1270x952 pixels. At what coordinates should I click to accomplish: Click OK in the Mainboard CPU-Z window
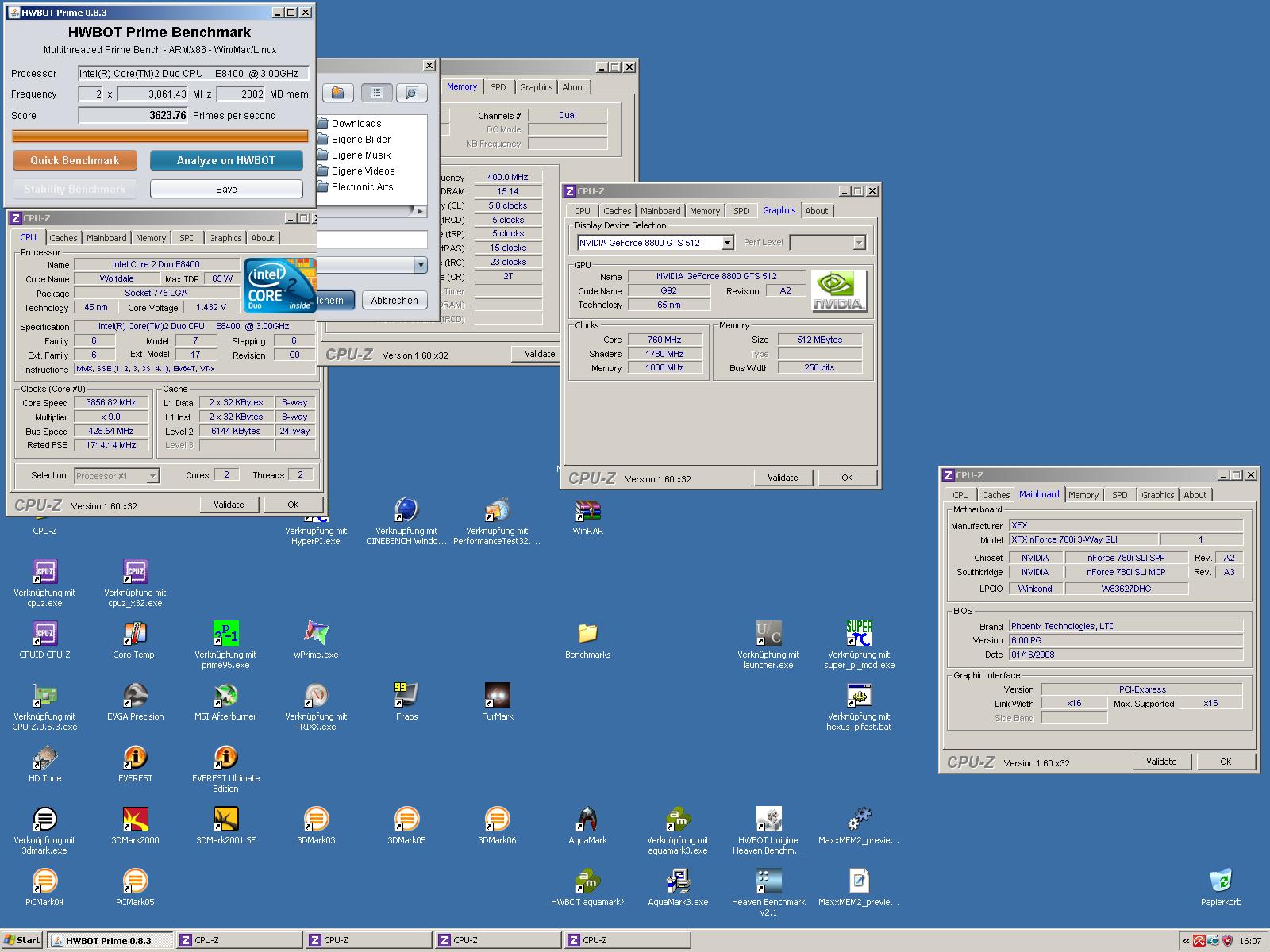[1226, 762]
